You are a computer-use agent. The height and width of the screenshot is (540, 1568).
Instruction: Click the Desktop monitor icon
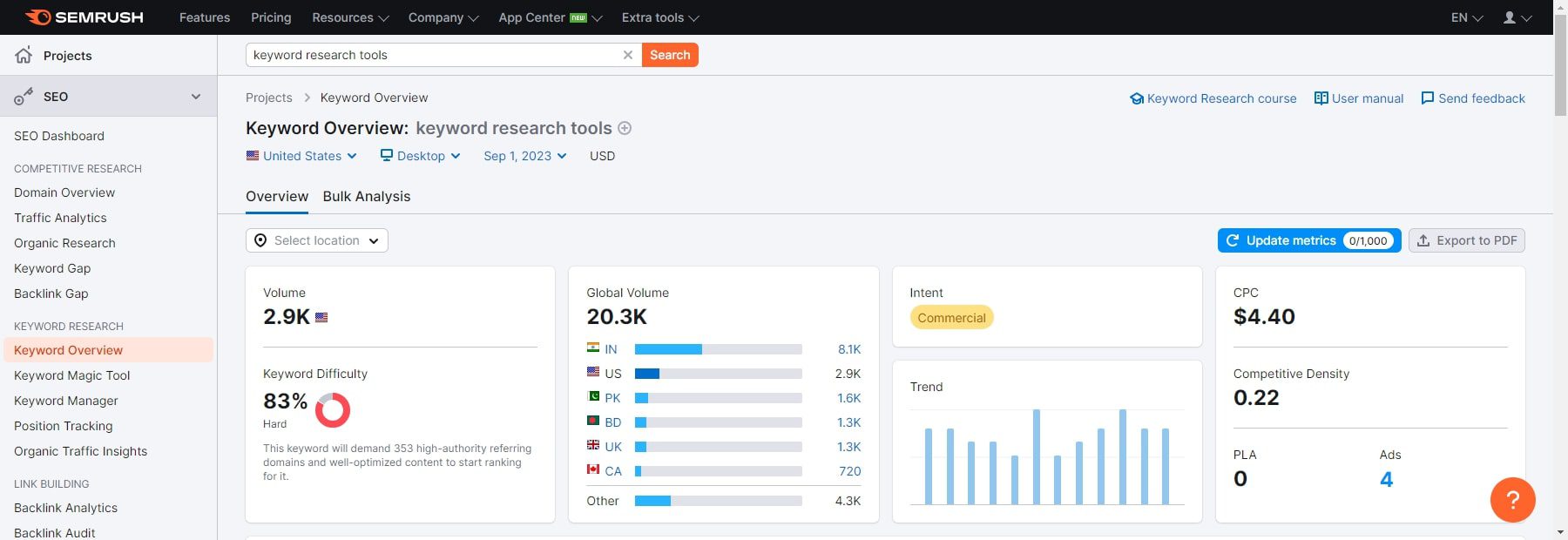coord(387,156)
